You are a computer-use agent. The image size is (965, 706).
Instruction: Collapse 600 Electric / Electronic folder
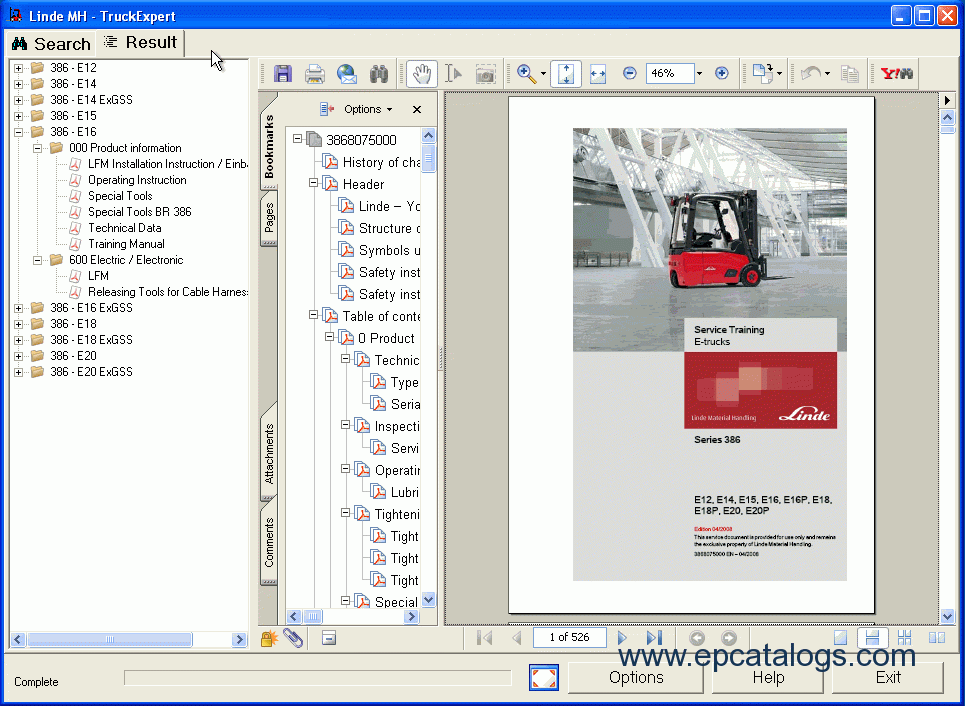click(38, 260)
